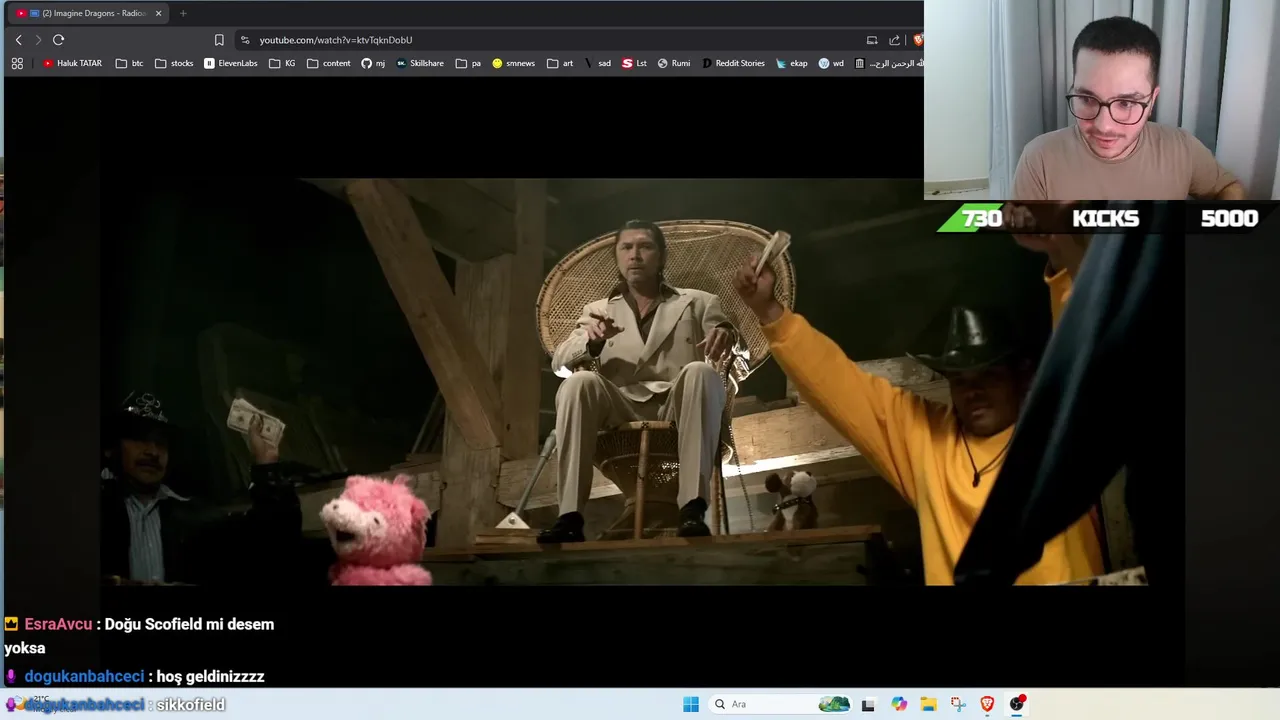Open Reddit Stories bookmark

click(733, 63)
